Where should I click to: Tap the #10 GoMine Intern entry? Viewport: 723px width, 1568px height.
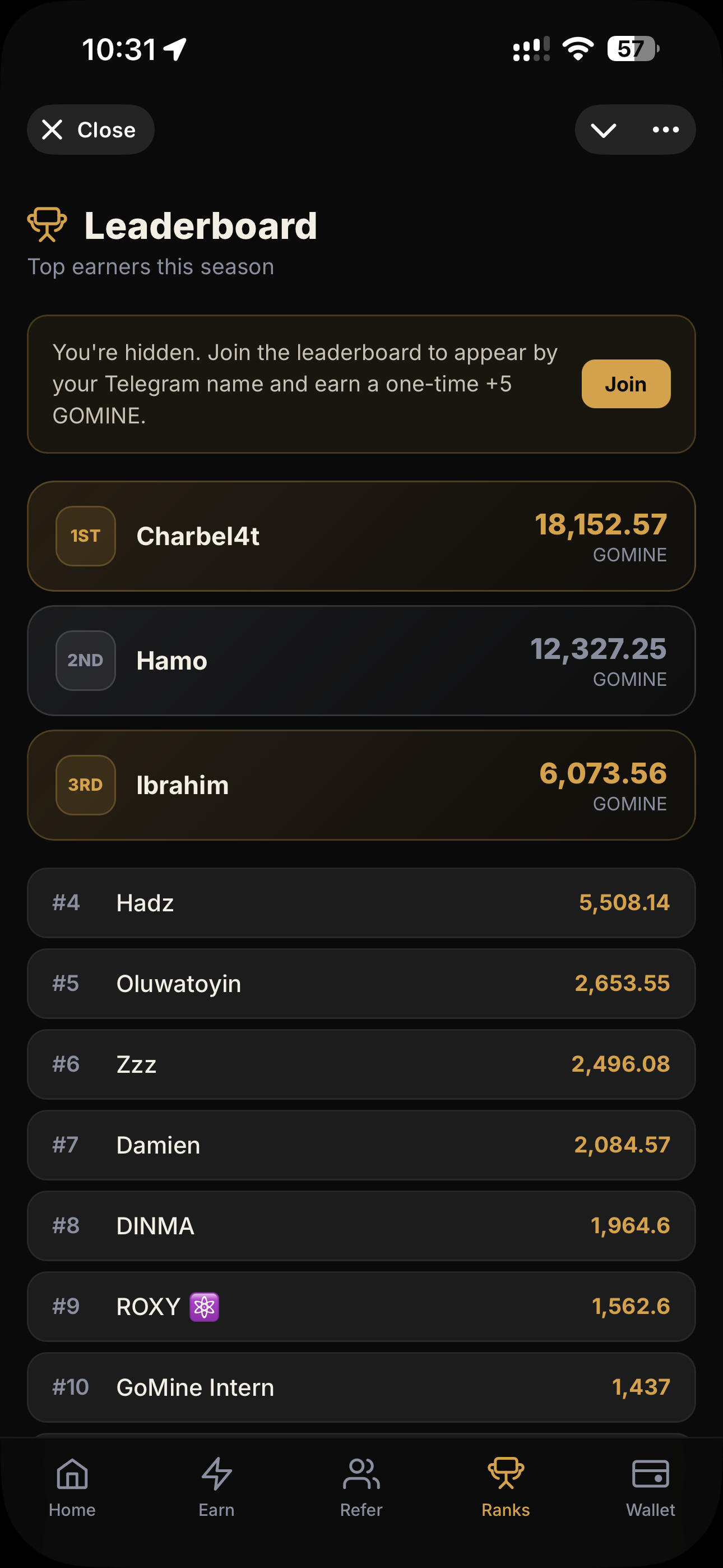tap(361, 1387)
